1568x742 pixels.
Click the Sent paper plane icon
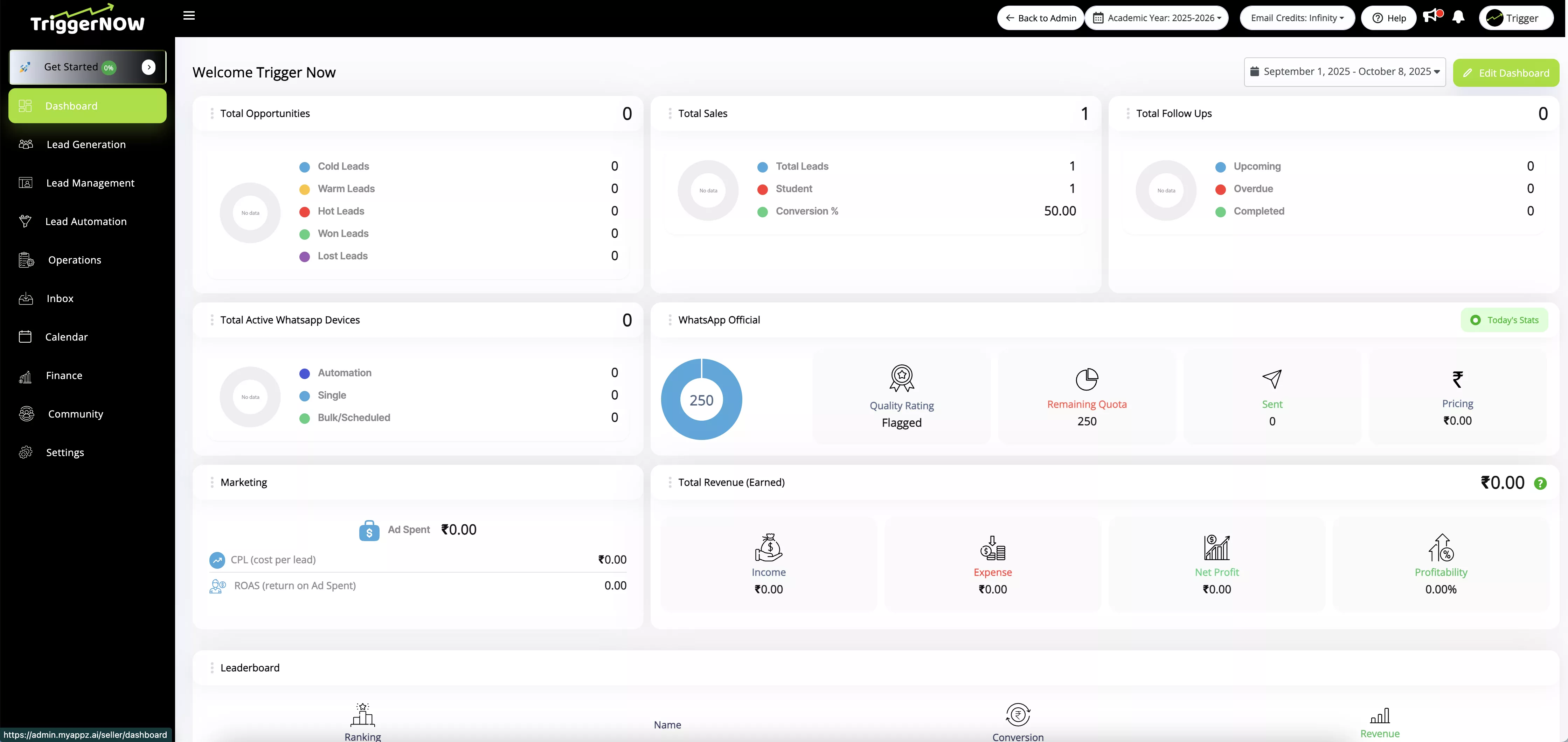pos(1271,379)
